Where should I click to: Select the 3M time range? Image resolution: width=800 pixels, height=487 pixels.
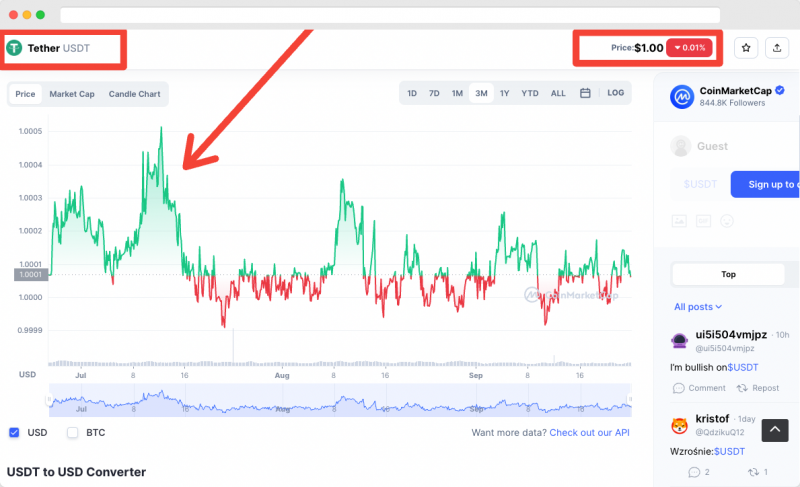coord(481,93)
